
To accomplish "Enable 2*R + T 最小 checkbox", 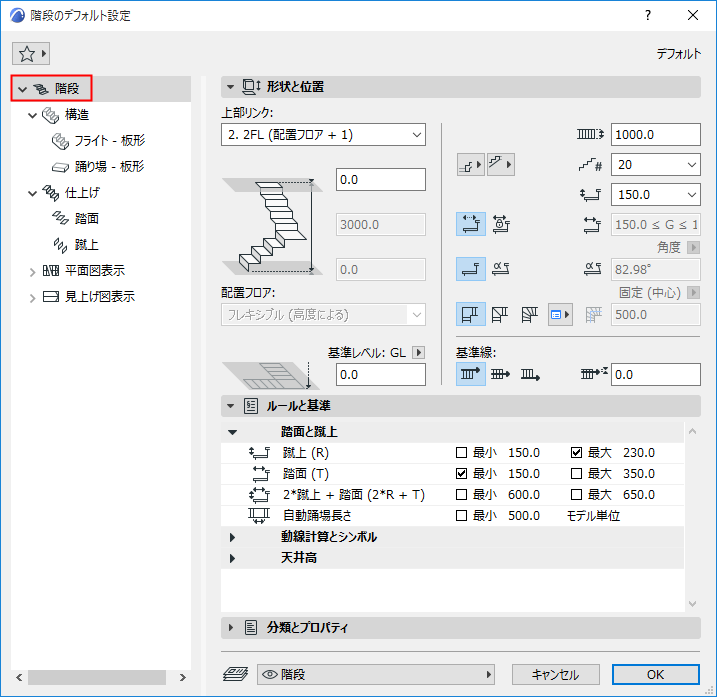I will [461, 495].
